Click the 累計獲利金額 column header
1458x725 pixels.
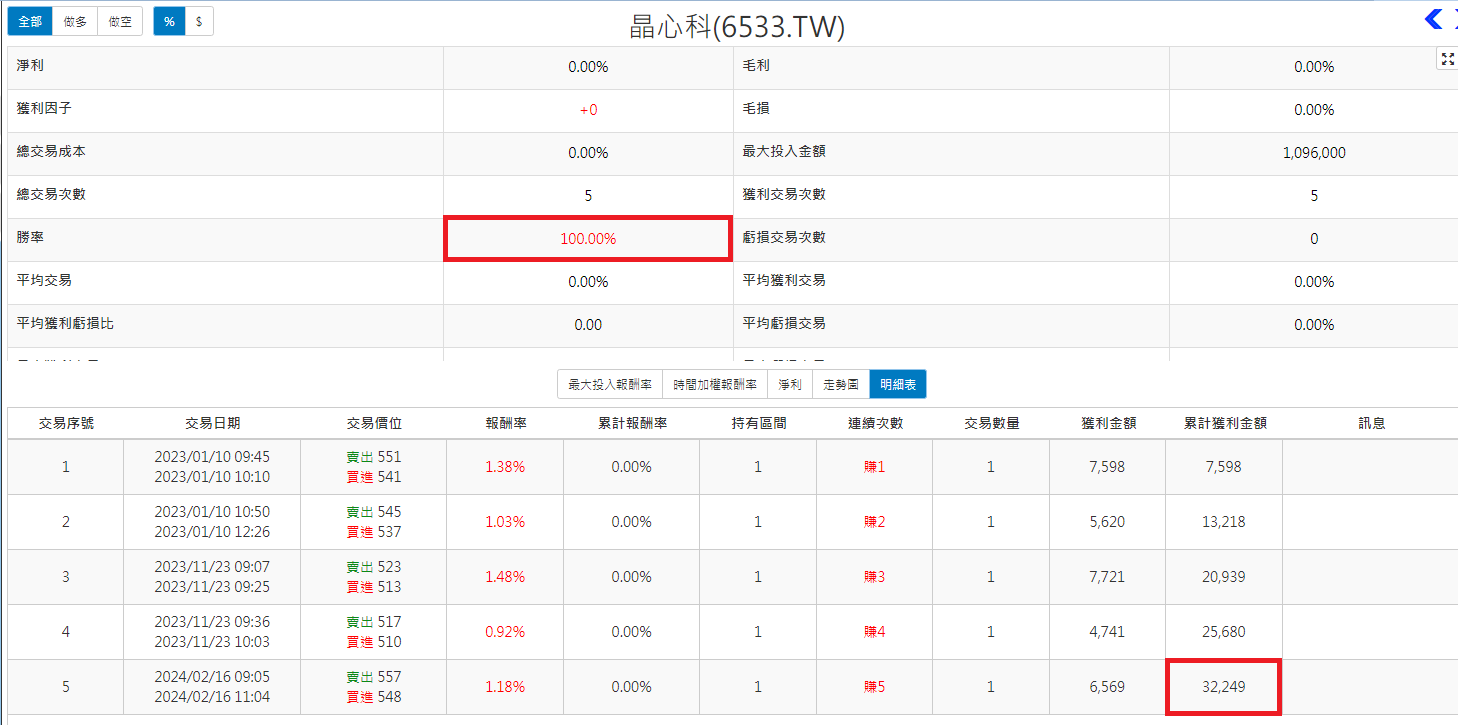pos(1225,423)
